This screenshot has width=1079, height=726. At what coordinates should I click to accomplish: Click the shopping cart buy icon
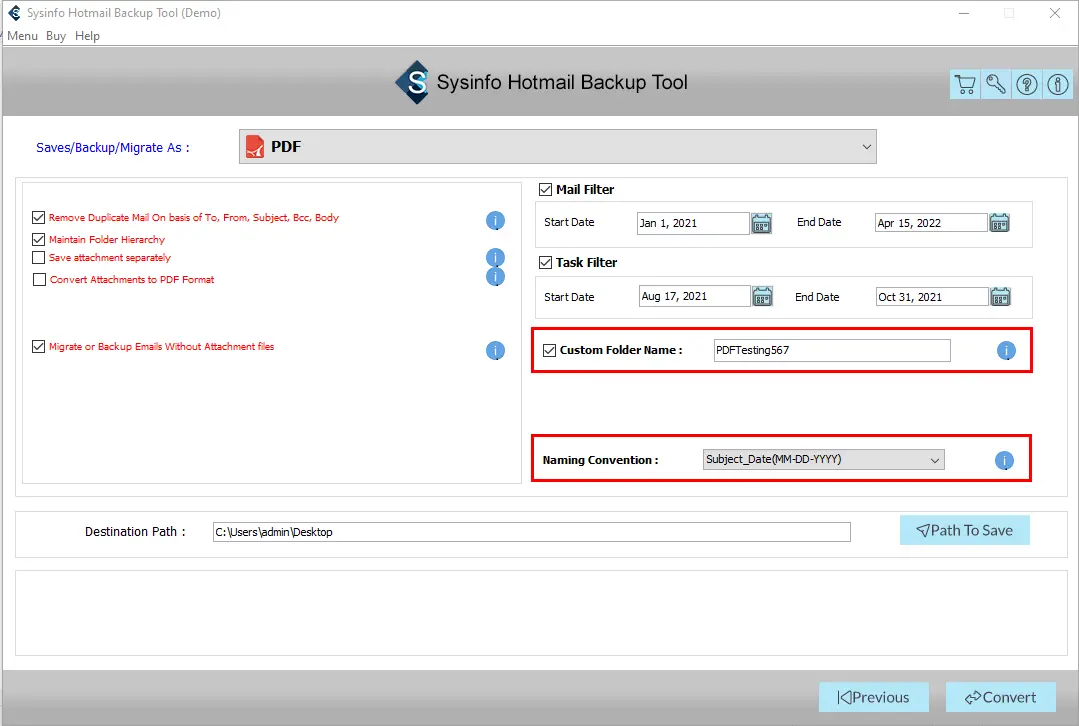(965, 85)
